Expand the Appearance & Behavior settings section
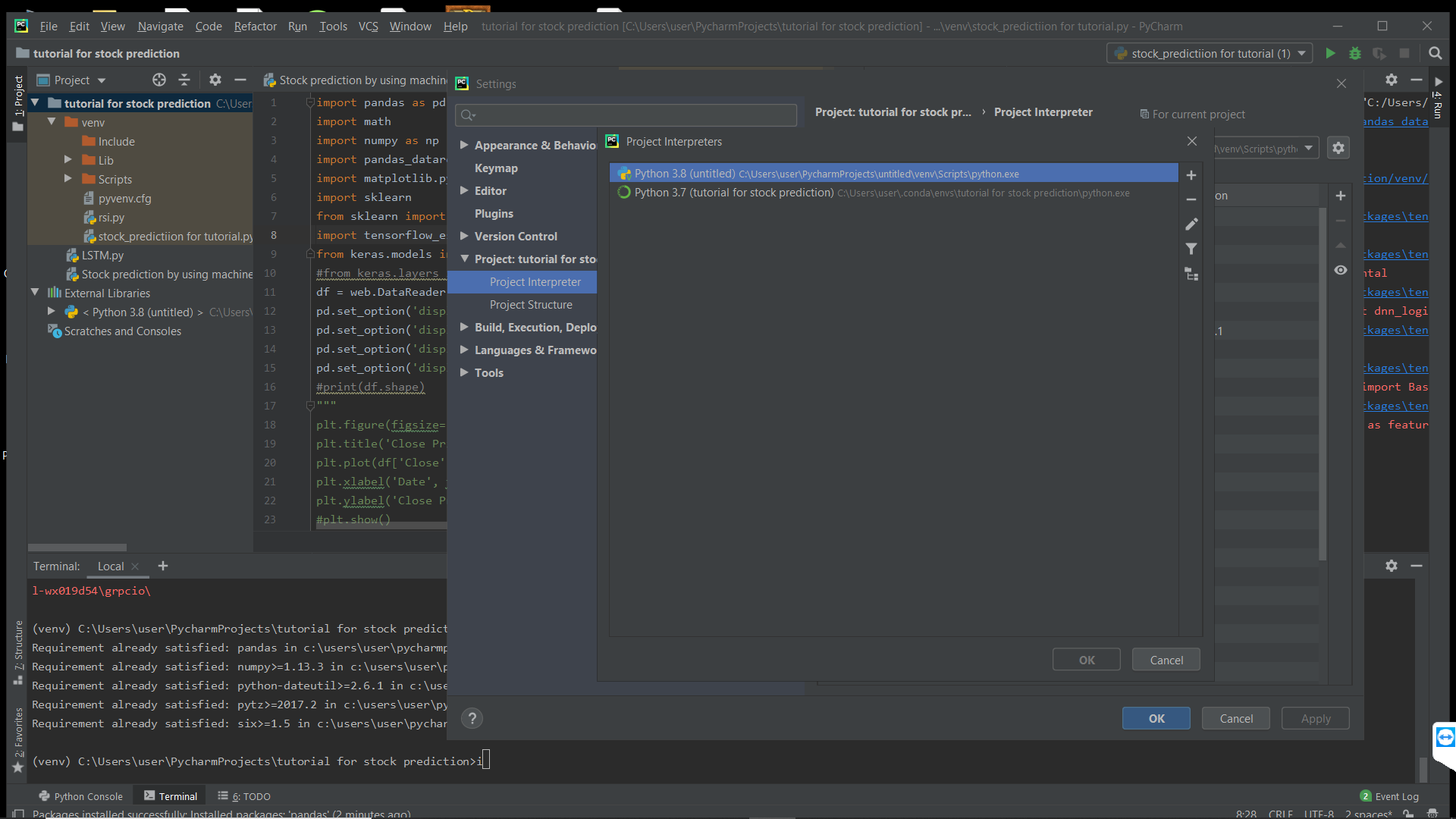This screenshot has width=1456, height=819. click(465, 145)
